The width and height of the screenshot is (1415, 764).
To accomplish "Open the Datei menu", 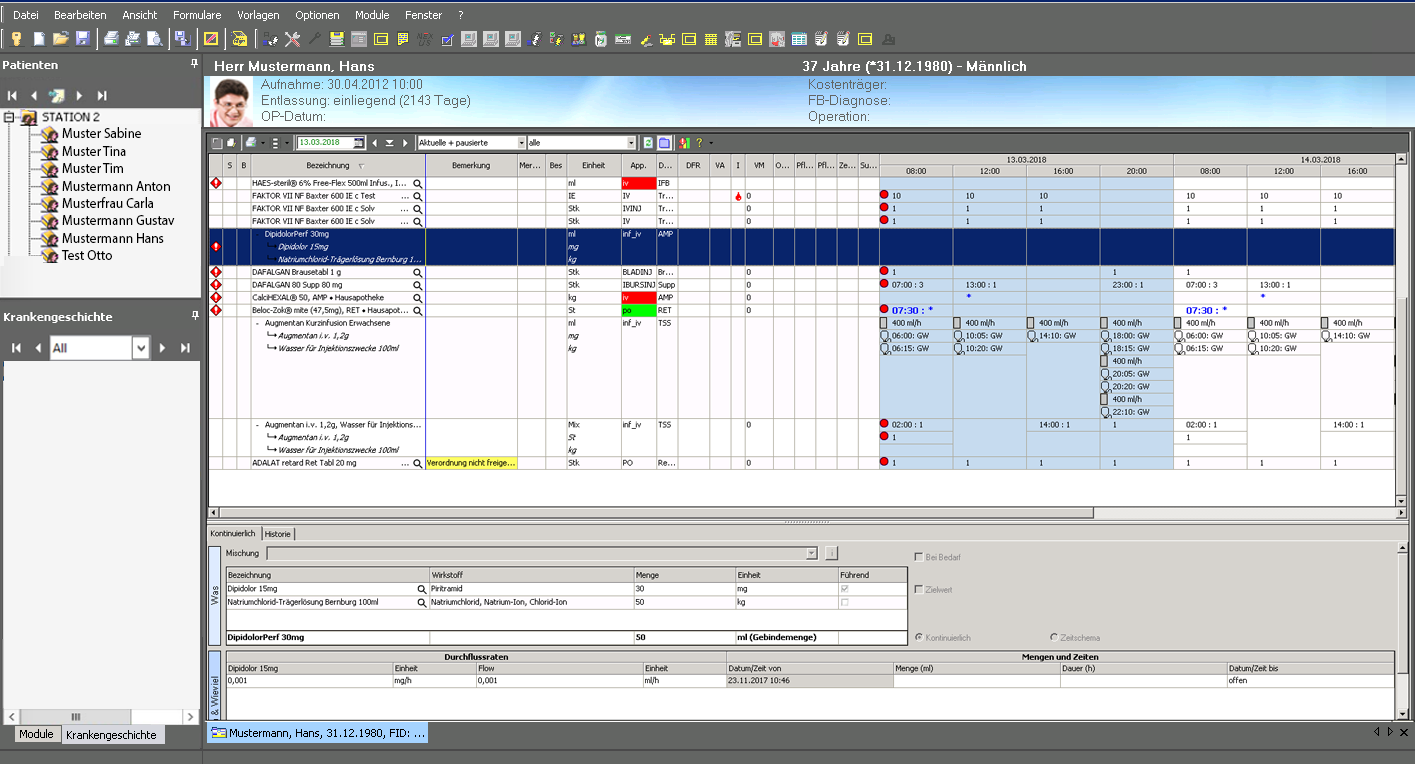I will tap(26, 15).
